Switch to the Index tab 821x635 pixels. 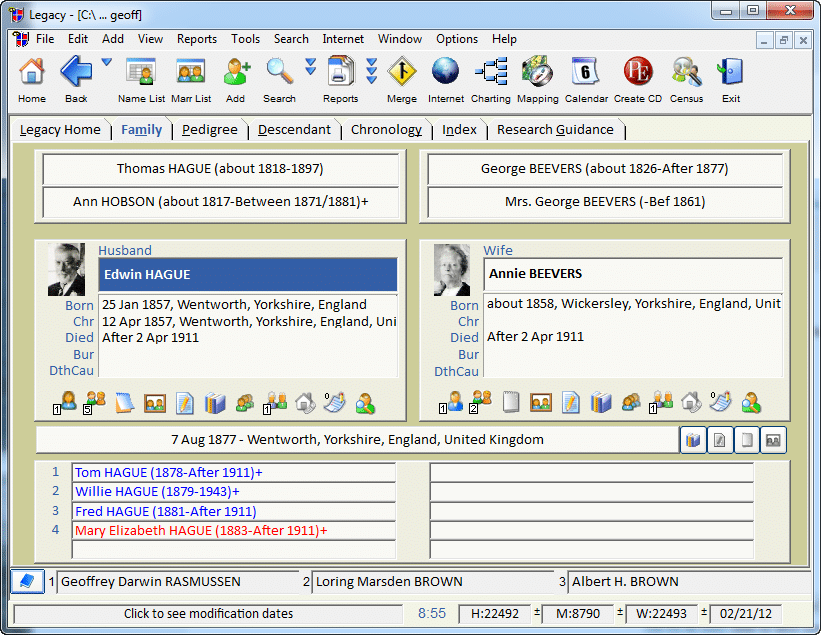pos(459,130)
